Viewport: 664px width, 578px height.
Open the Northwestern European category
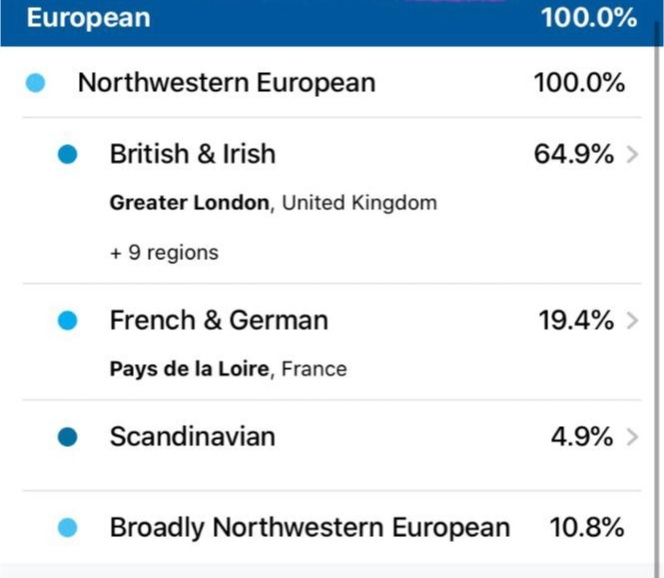(x=227, y=82)
